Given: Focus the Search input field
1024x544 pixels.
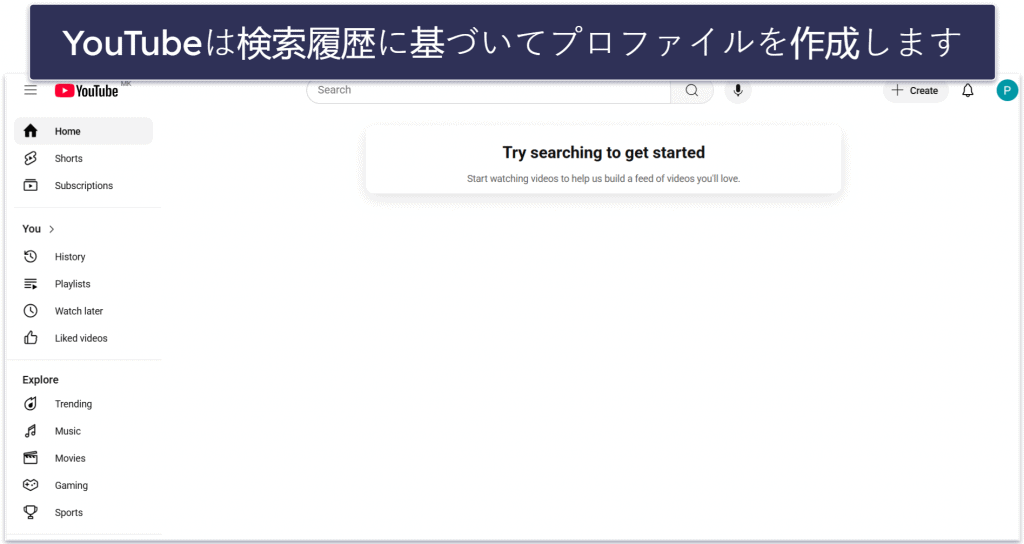Looking at the screenshot, I should point(488,90).
